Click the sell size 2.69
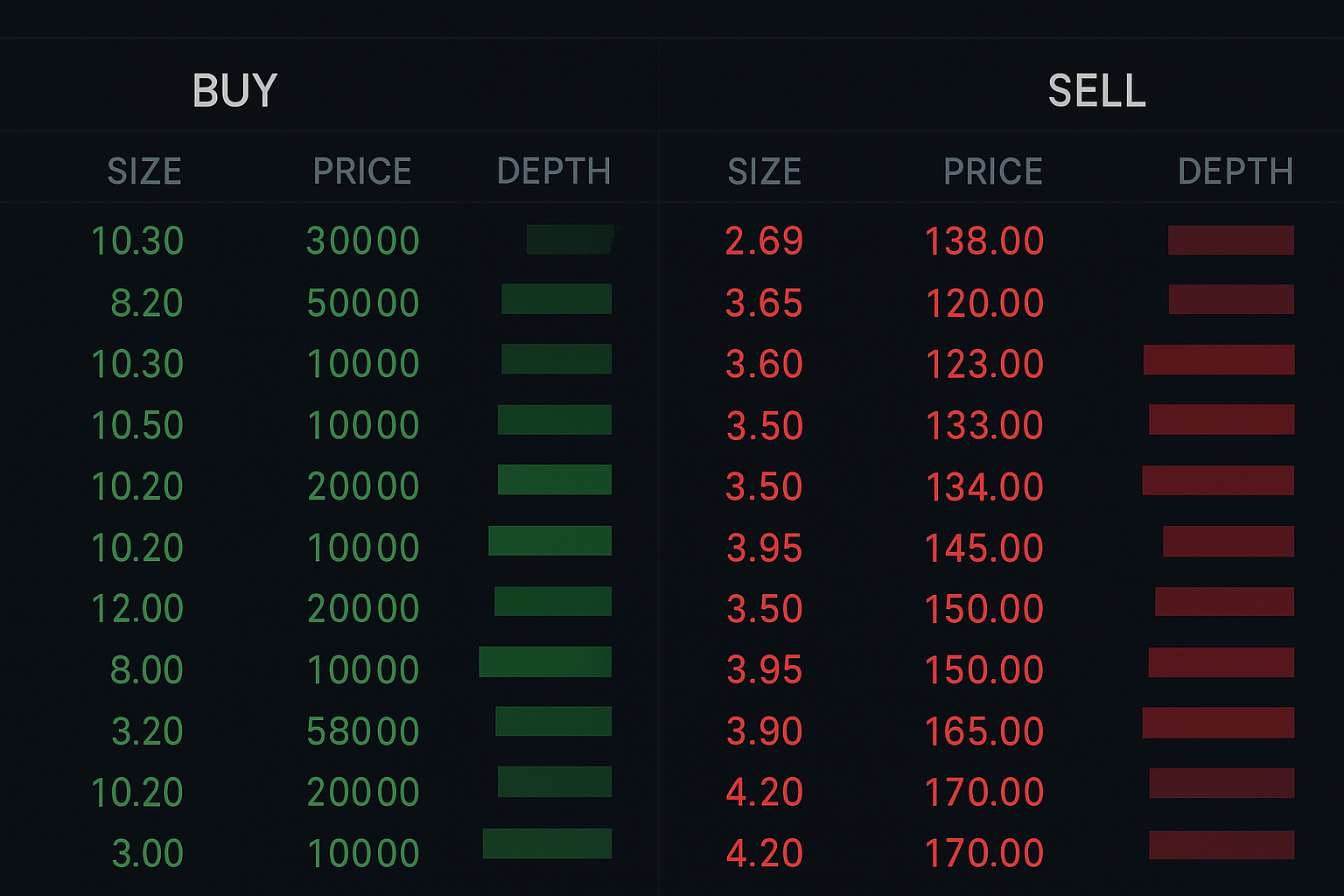Screen dimensions: 1344x896 (764, 241)
